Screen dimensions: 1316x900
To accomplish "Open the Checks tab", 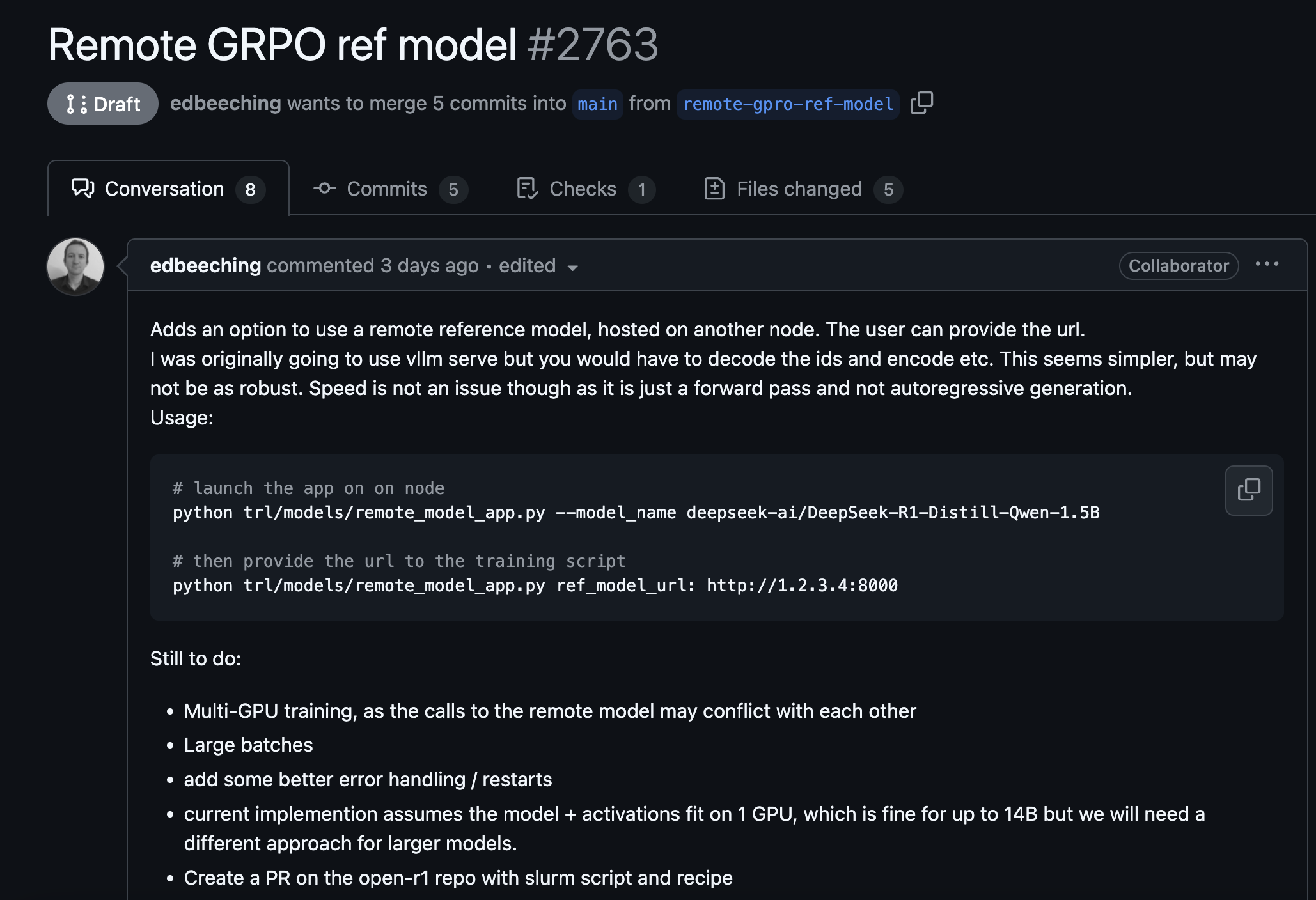I will tap(583, 189).
